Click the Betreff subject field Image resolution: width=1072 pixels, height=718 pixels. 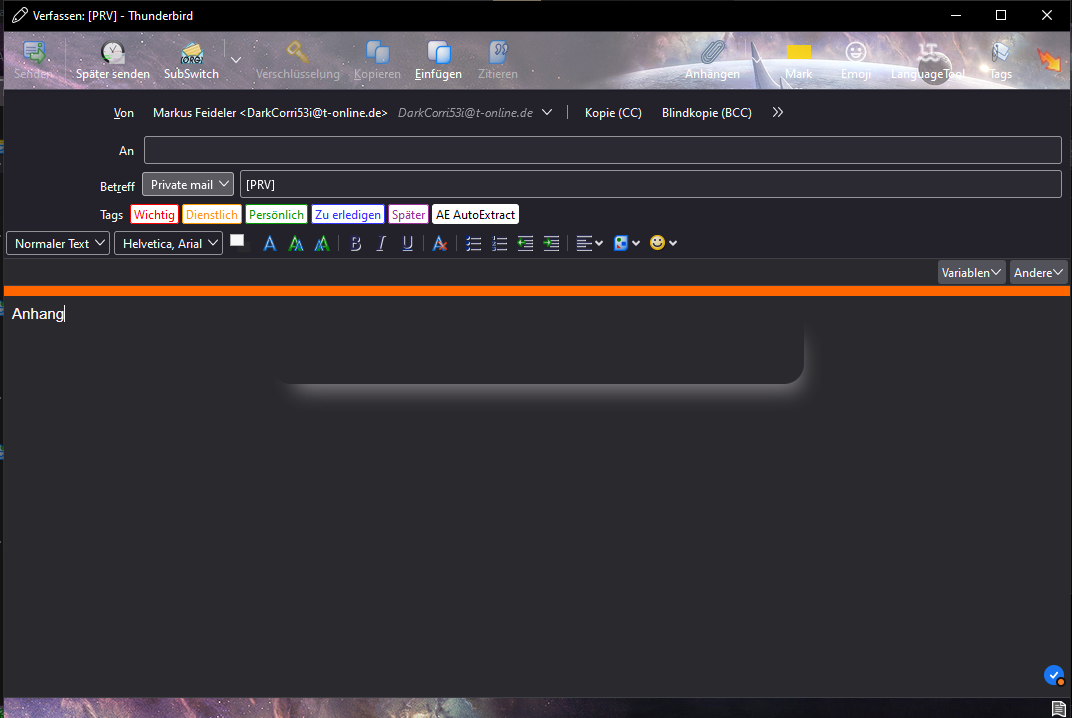[x=650, y=185]
